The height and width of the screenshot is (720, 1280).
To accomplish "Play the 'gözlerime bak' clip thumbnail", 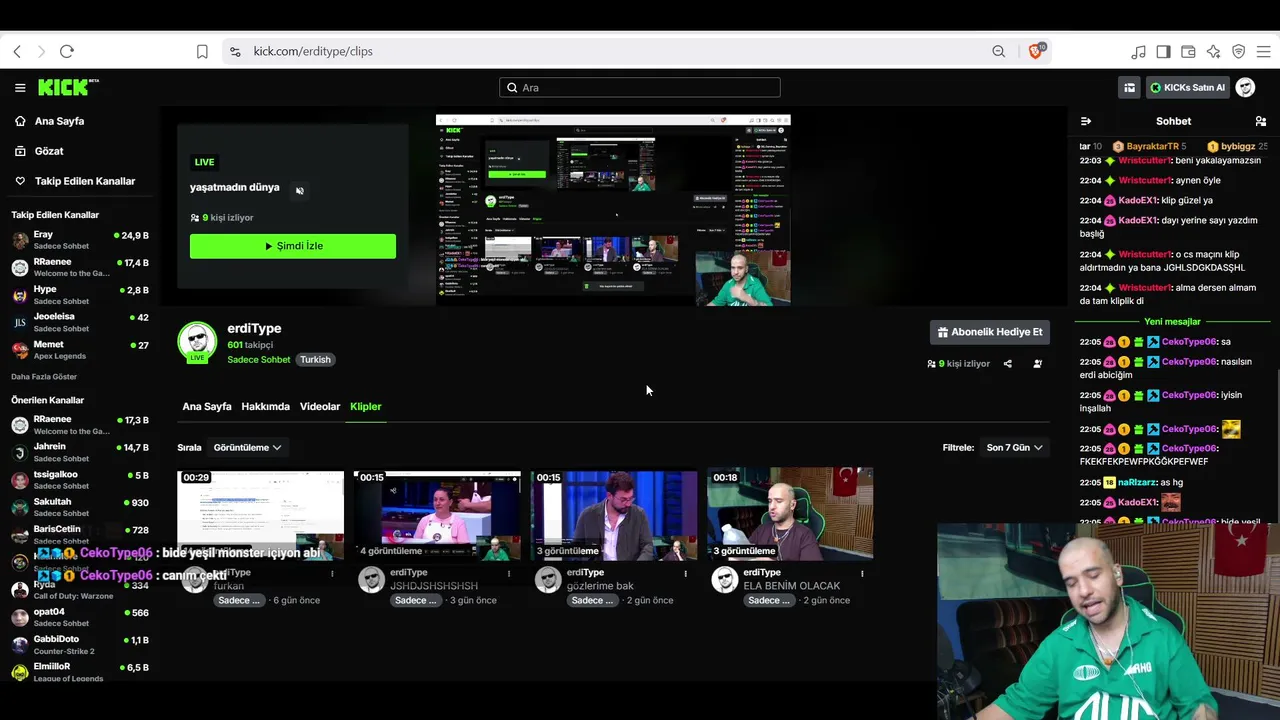I will pyautogui.click(x=614, y=515).
